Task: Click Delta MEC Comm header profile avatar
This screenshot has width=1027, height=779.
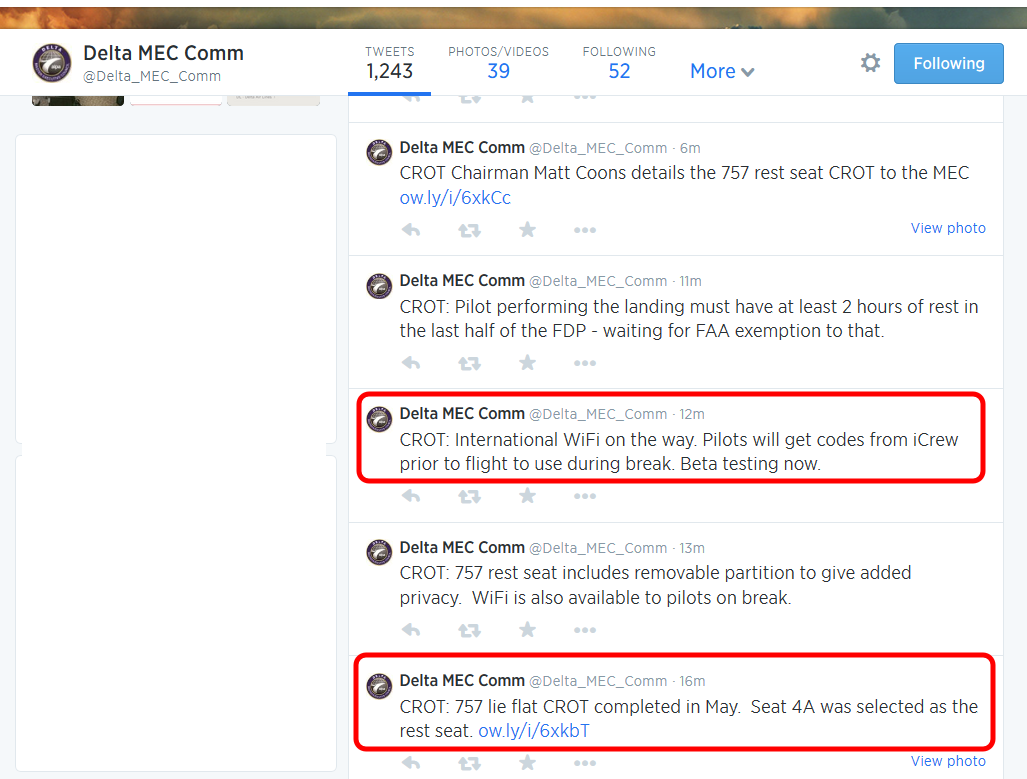Action: [x=52, y=63]
